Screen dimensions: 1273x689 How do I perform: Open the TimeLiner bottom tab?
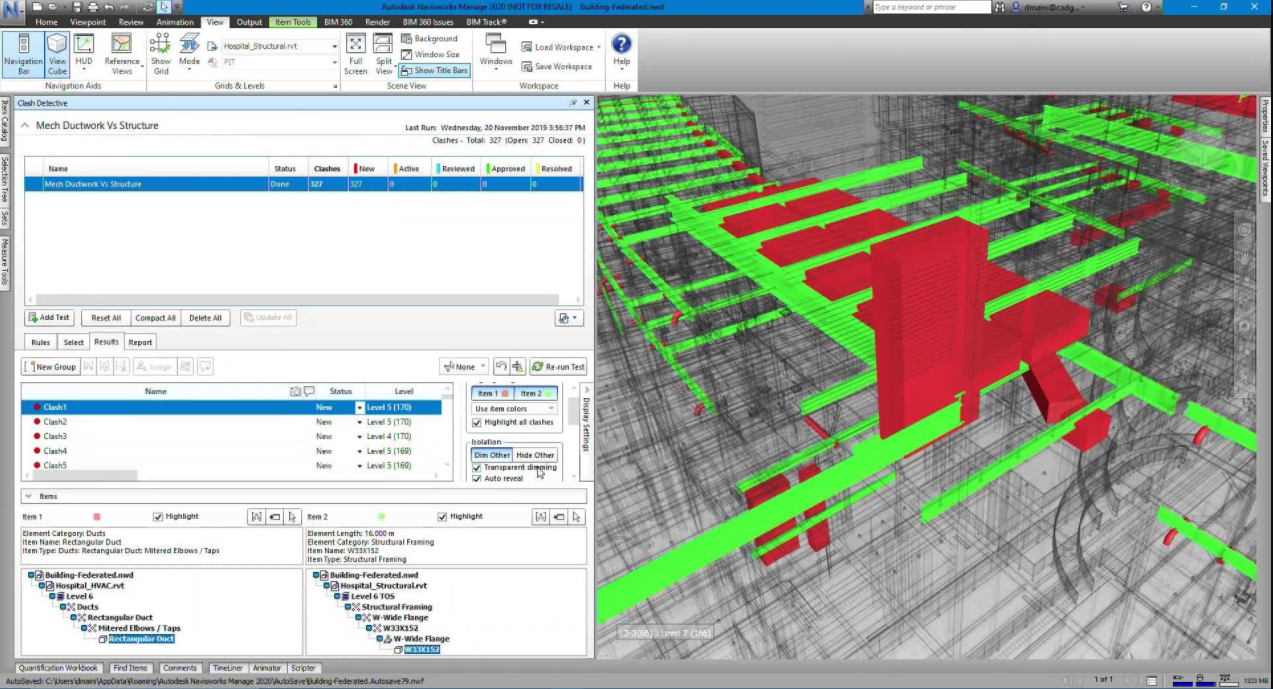(226, 668)
